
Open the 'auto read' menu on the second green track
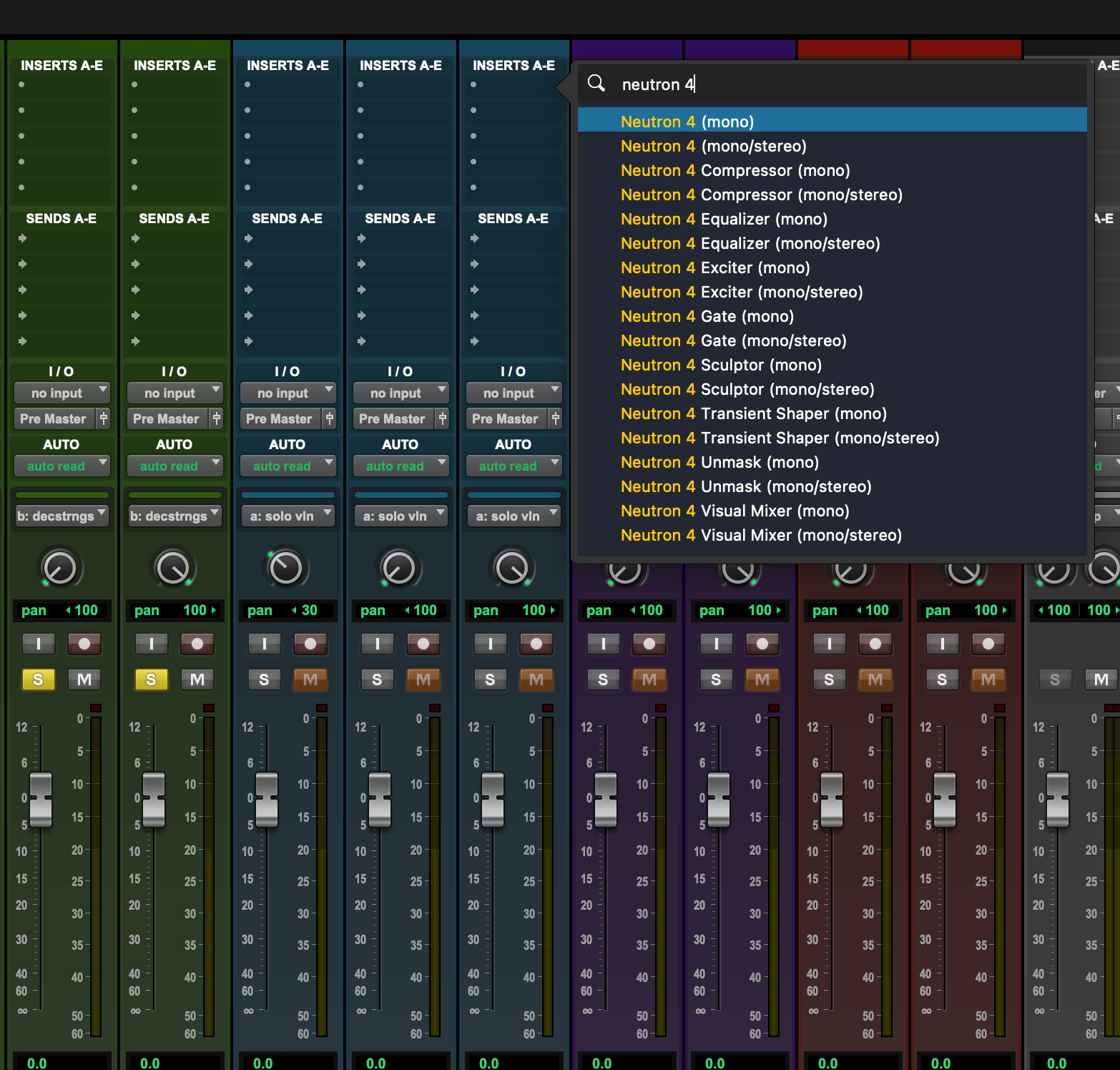pos(175,466)
